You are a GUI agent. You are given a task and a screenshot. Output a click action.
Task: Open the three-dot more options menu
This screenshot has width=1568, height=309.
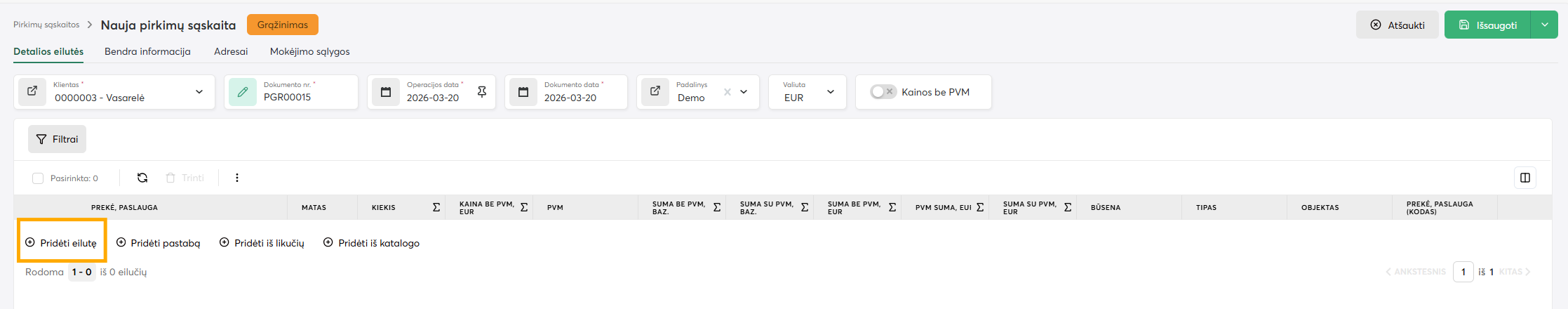coord(237,178)
